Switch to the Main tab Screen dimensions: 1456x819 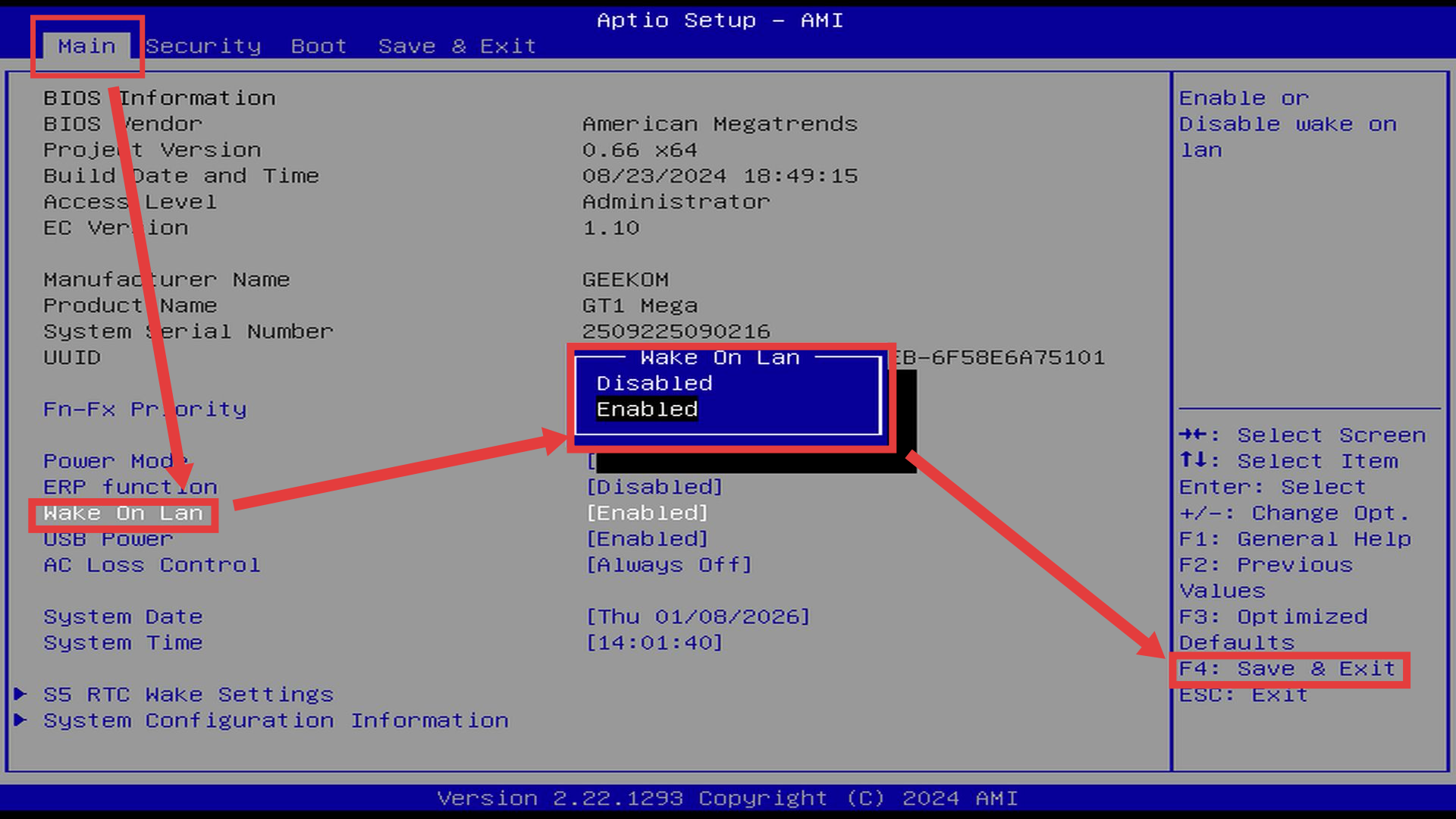coord(86,46)
